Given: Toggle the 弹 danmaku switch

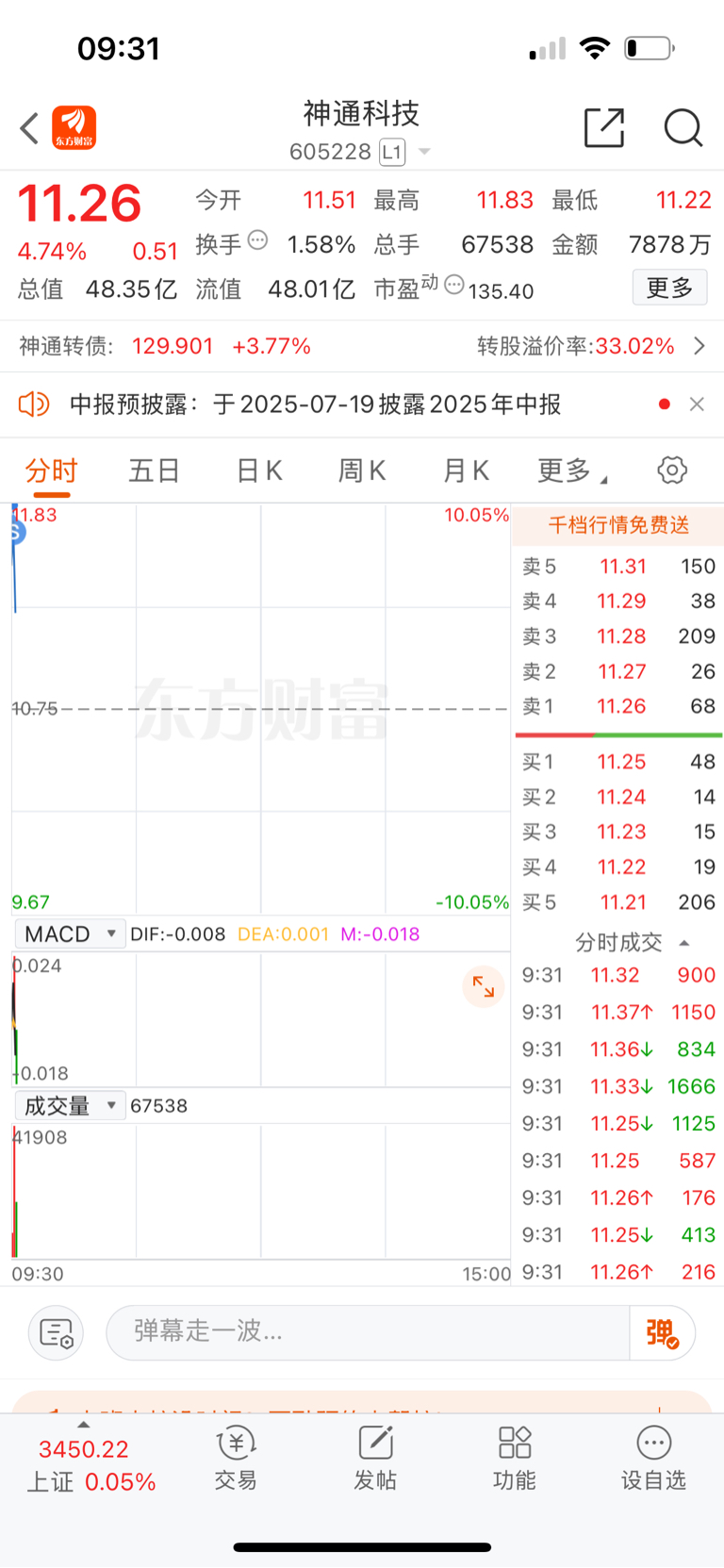Looking at the screenshot, I should coord(663,1332).
